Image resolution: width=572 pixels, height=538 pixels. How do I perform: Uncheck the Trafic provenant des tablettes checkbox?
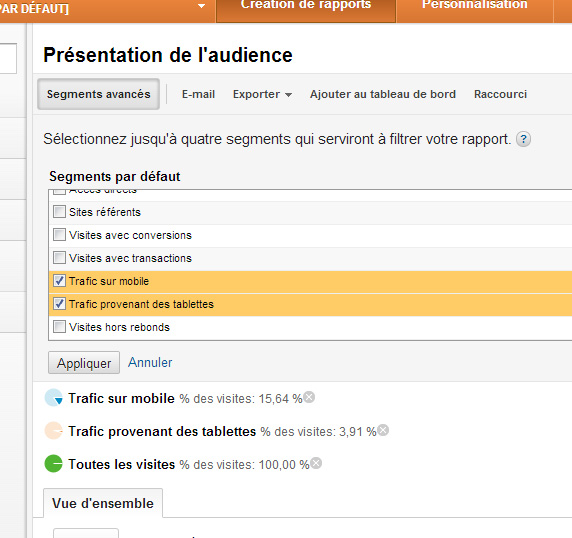[x=59, y=303]
